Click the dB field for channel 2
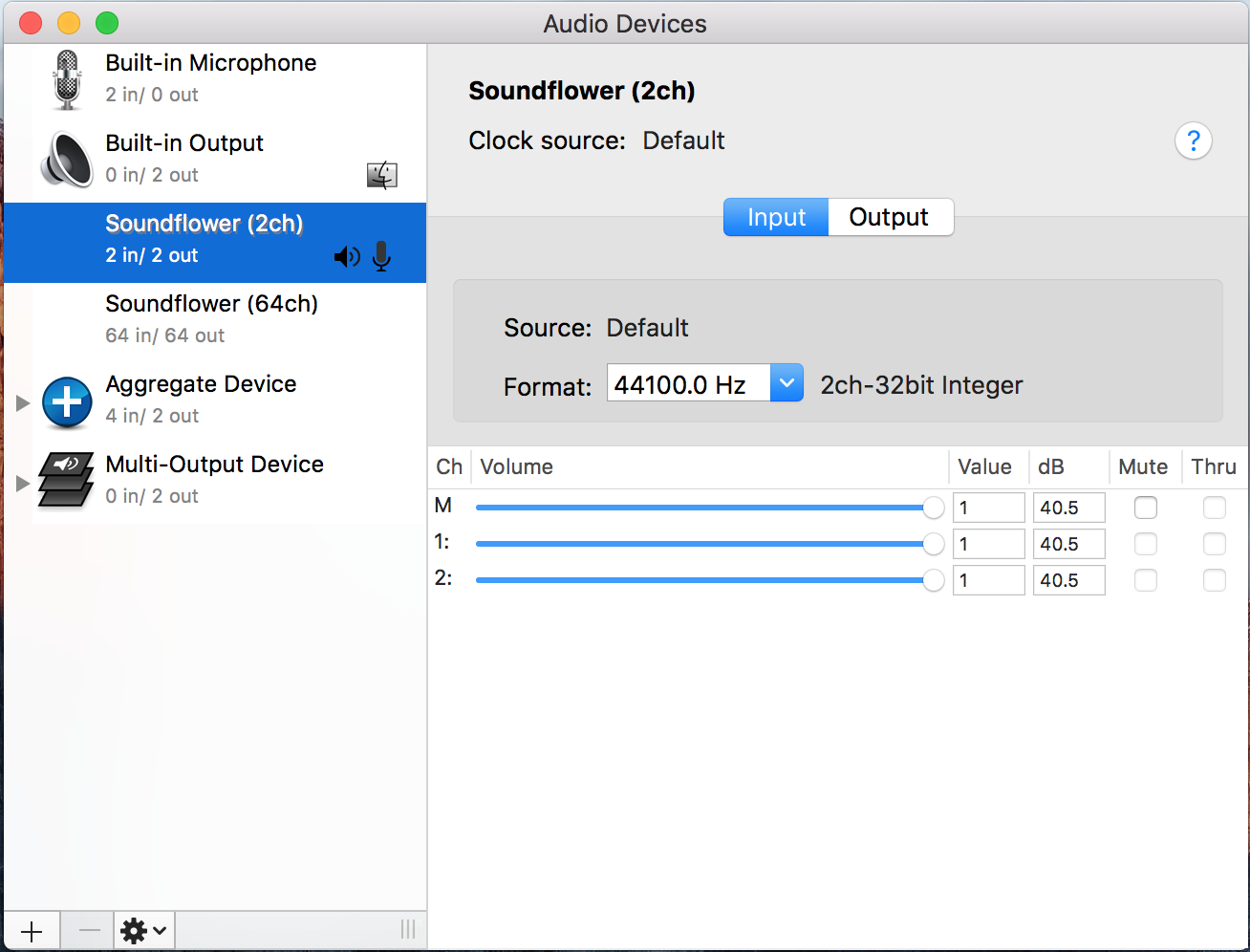1250x952 pixels. tap(1068, 580)
